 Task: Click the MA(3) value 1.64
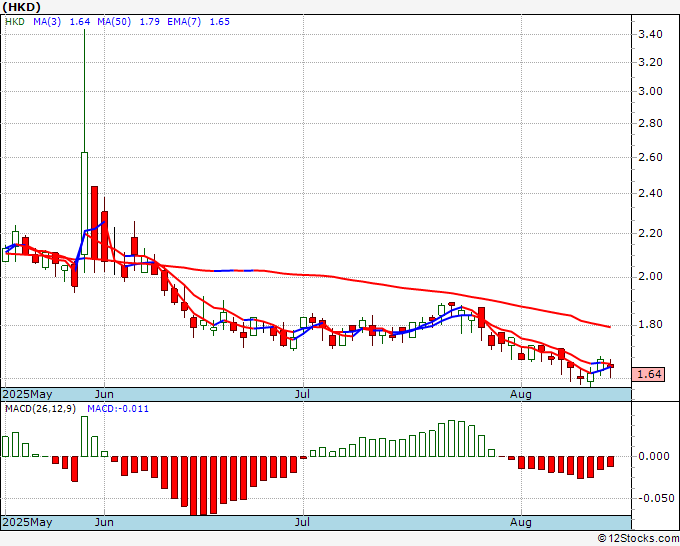click(x=80, y=22)
